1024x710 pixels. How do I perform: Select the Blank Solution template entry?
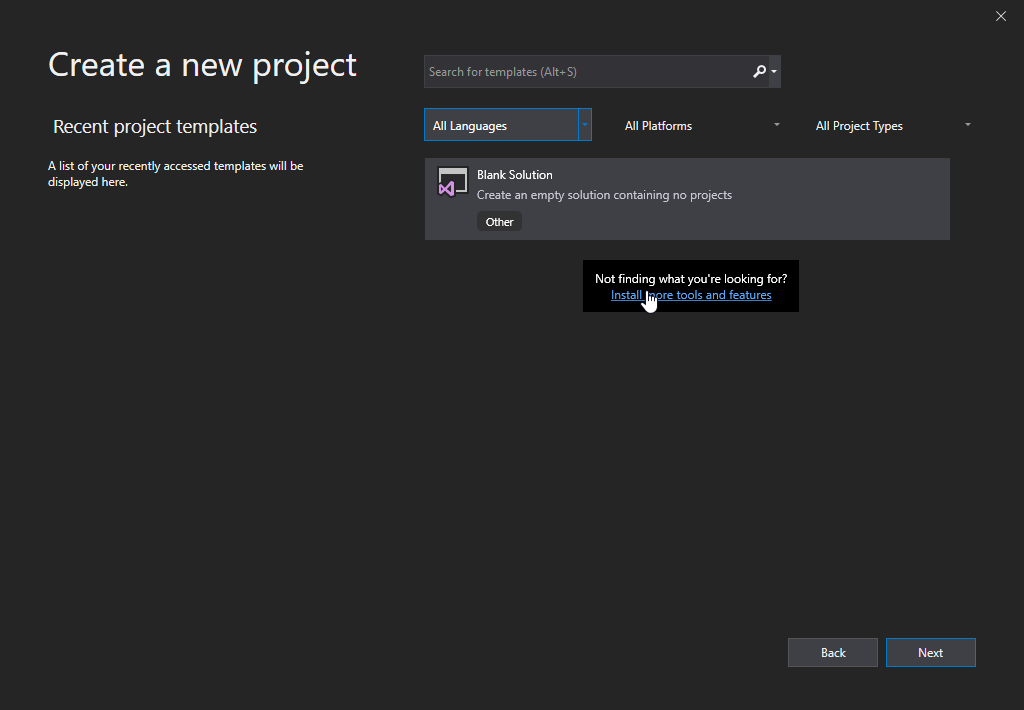click(687, 198)
